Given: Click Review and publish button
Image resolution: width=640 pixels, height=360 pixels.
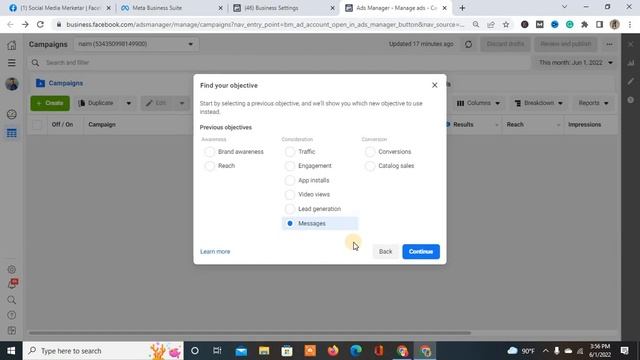Looking at the screenshot, I should point(566,44).
